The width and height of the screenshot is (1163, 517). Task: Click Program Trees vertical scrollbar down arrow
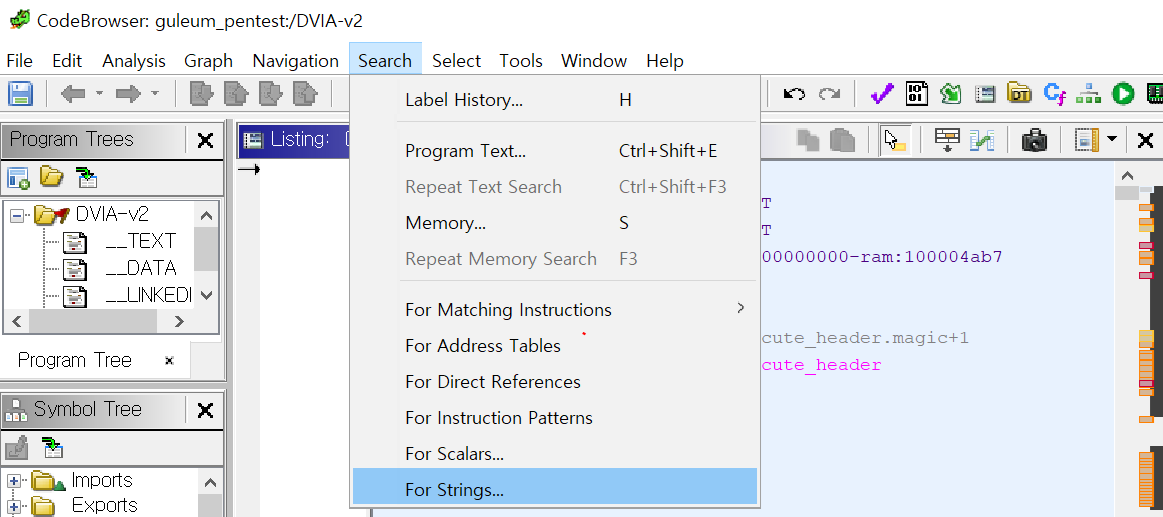click(x=206, y=295)
